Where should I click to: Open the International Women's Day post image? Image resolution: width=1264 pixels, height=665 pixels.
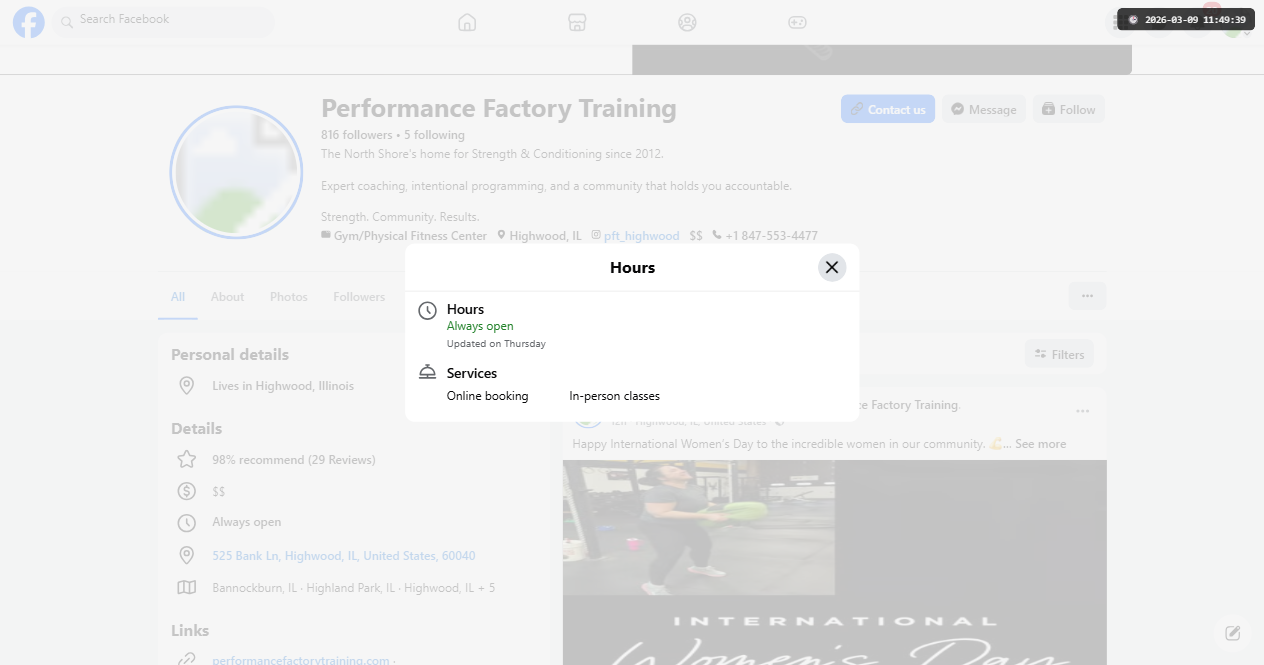pyautogui.click(x=835, y=562)
